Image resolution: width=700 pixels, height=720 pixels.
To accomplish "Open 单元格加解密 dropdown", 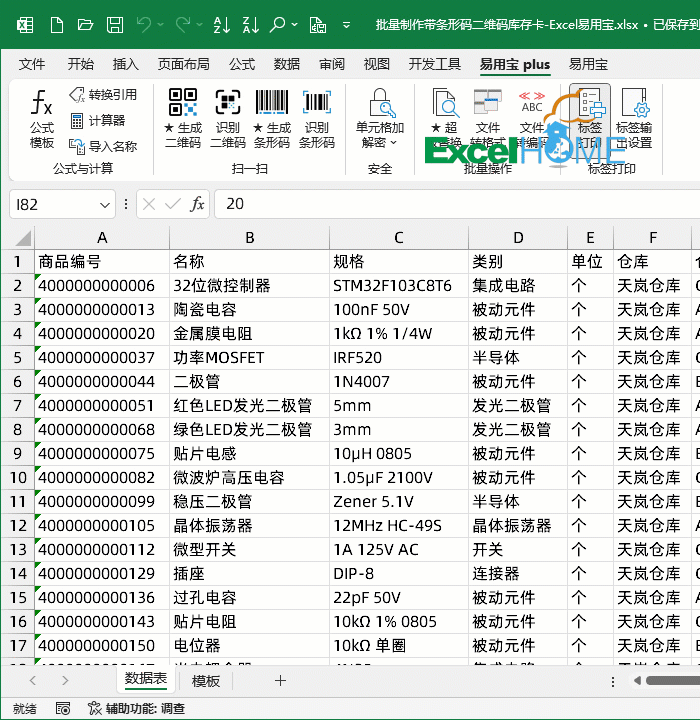I will pos(379,118).
